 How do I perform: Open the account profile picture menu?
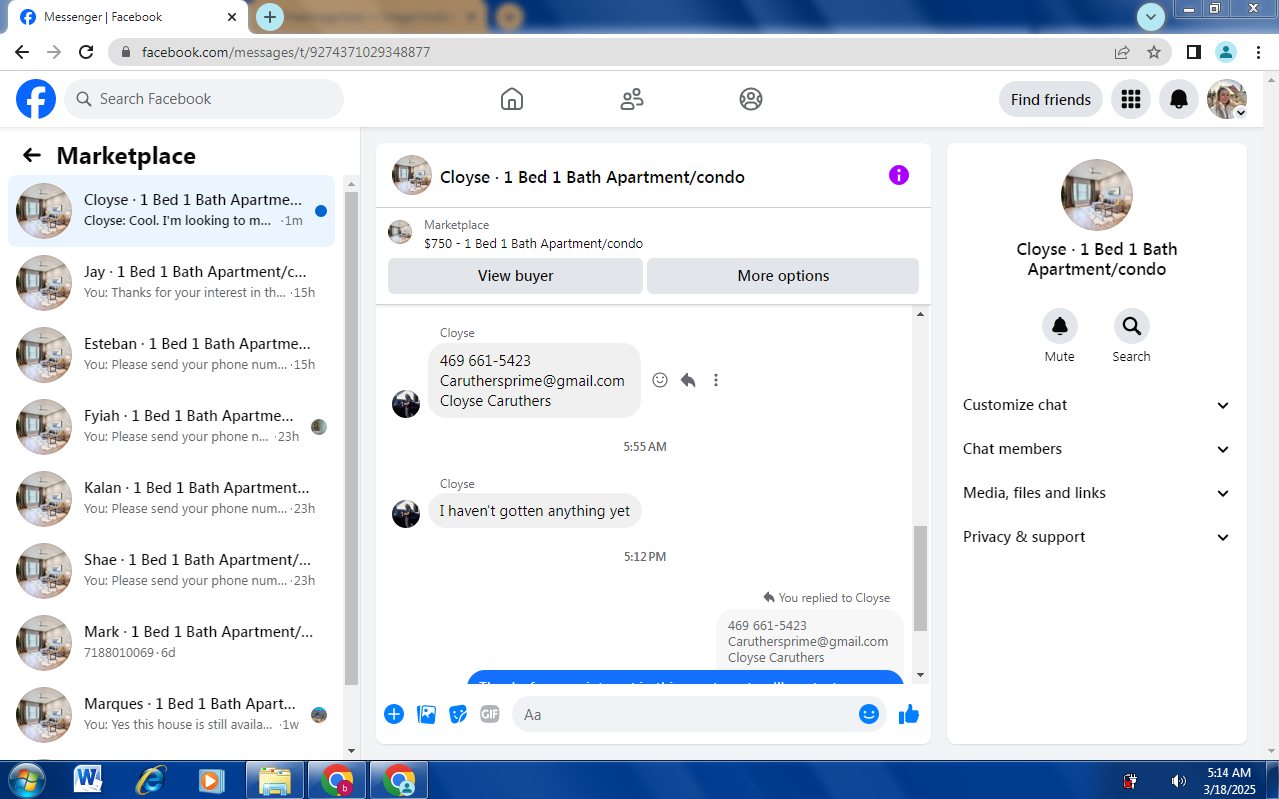(x=1227, y=99)
